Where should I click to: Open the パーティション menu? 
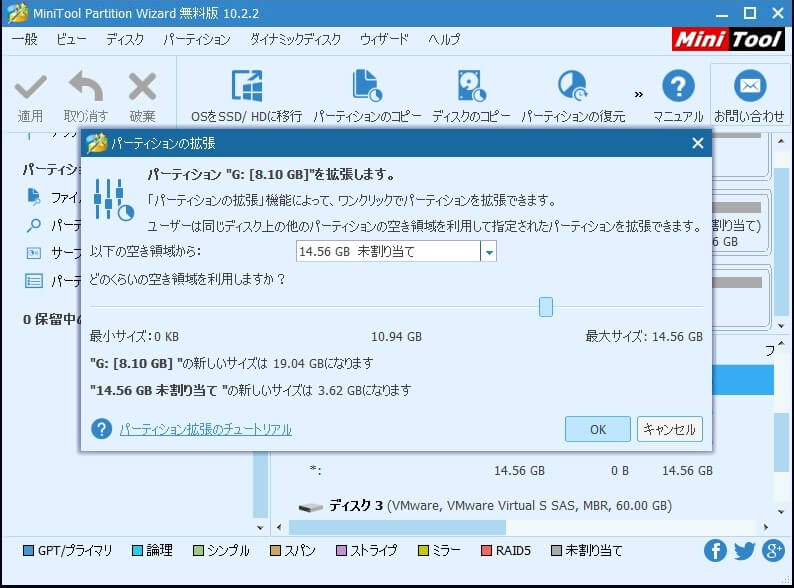(x=197, y=39)
